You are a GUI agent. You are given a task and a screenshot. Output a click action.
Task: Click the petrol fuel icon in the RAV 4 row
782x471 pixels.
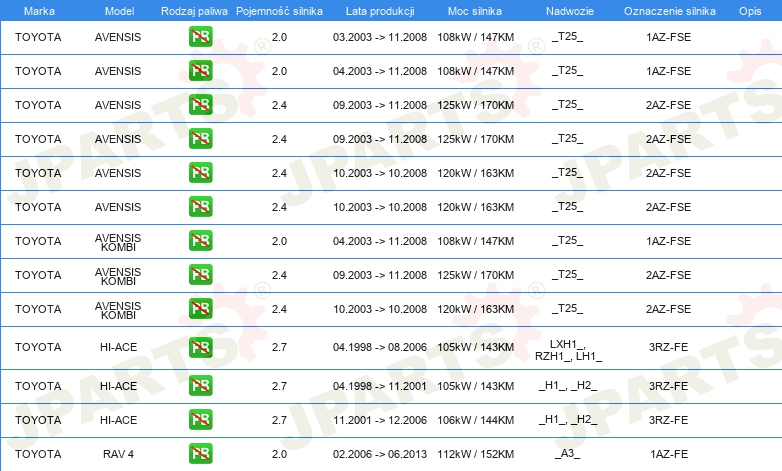(x=200, y=454)
